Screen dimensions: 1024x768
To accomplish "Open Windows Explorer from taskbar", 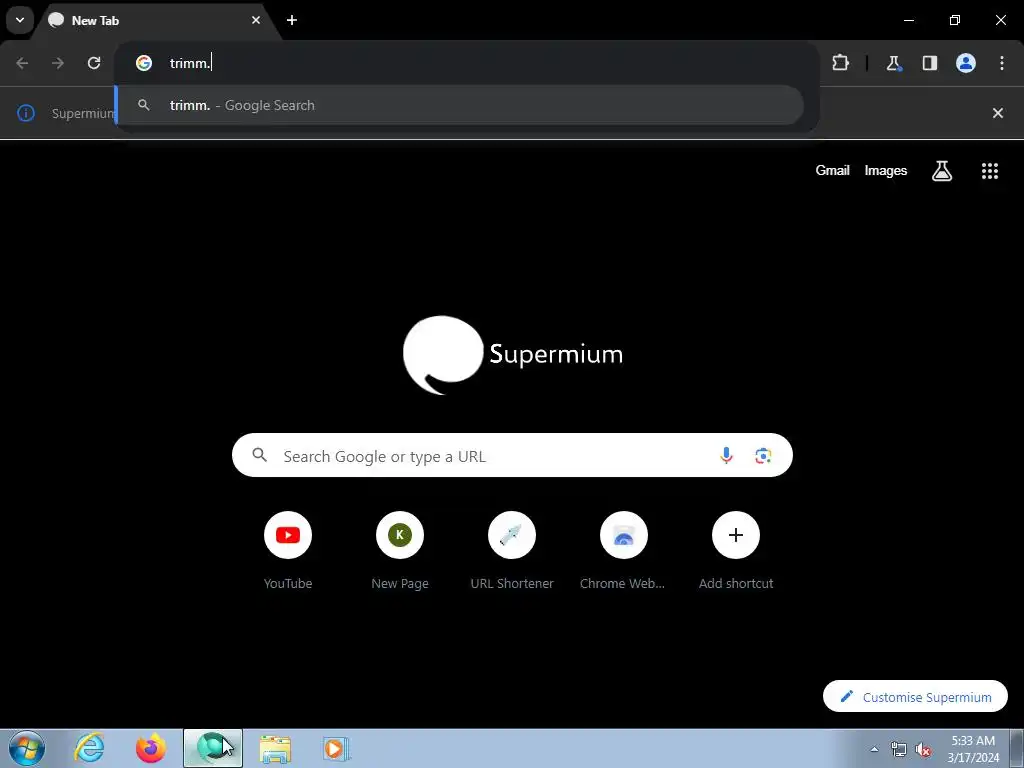I will tap(275, 748).
